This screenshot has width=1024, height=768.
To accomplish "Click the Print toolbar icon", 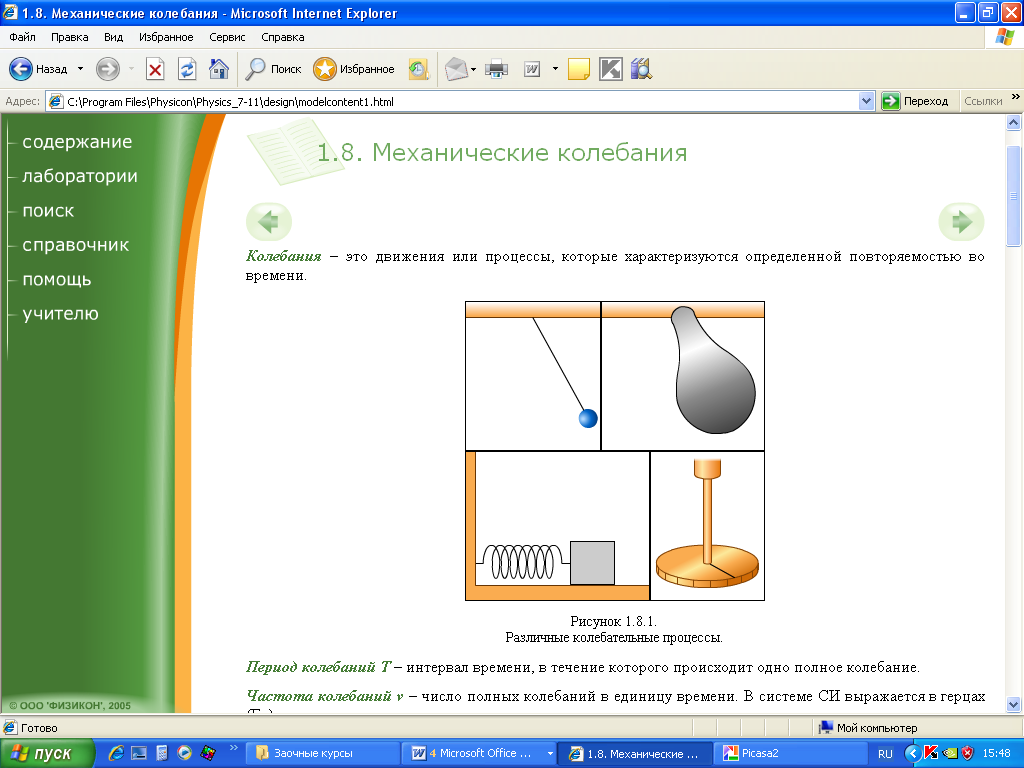I will tap(497, 69).
